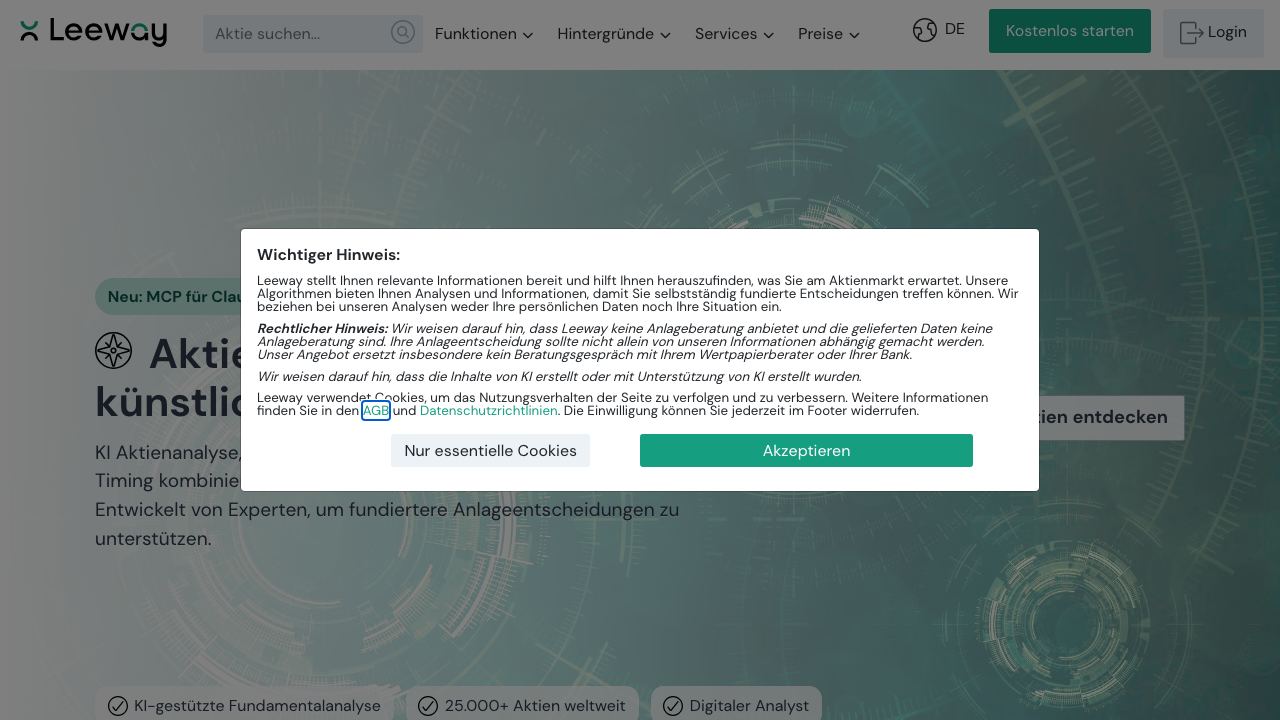Click the login door icon

pyautogui.click(x=1191, y=33)
